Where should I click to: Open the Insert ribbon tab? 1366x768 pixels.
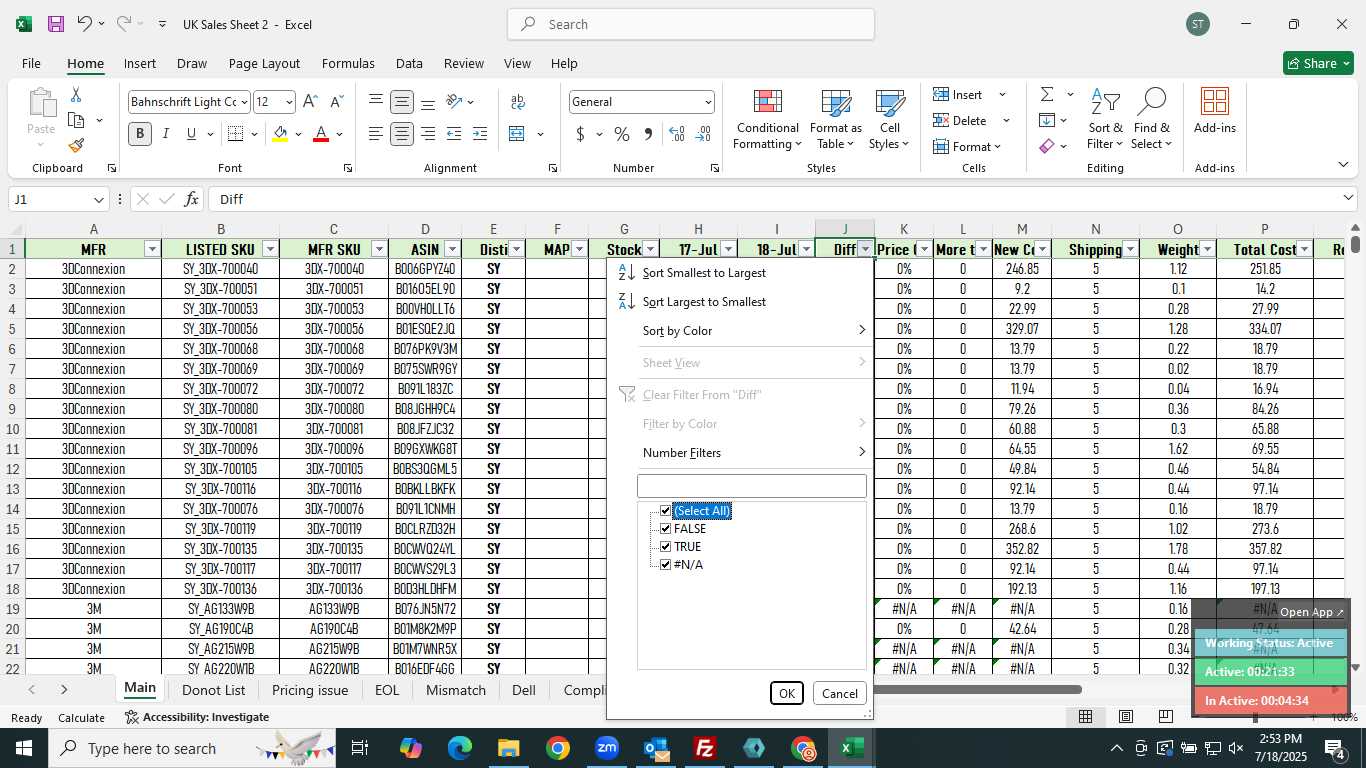point(140,63)
